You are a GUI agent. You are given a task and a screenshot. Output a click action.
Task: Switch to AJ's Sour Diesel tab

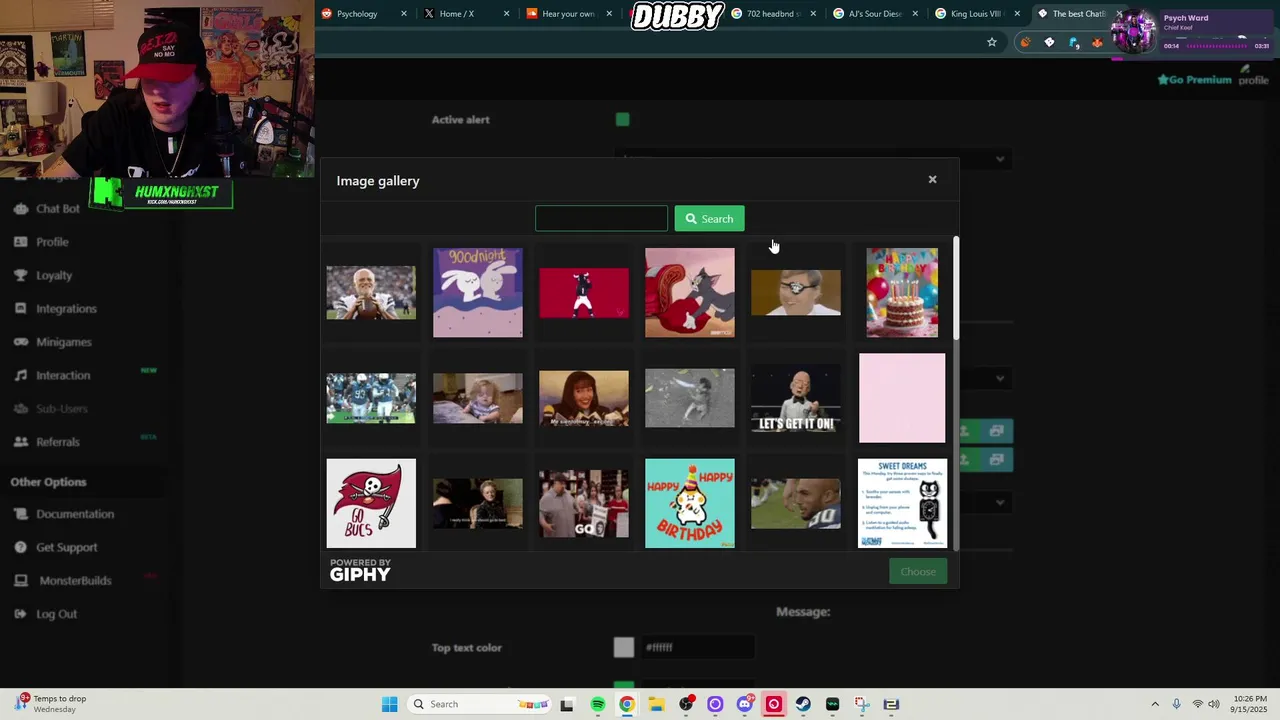click(875, 14)
